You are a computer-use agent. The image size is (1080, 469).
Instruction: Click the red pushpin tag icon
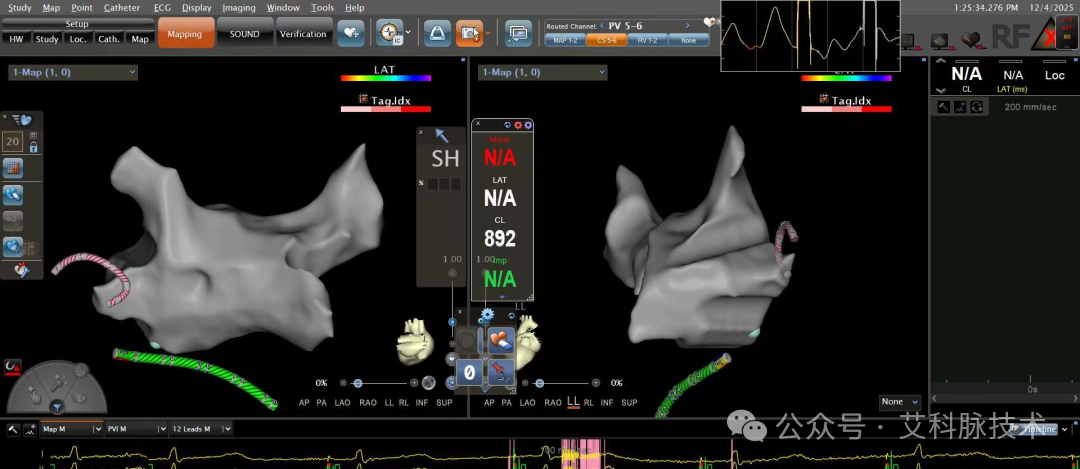tap(501, 372)
